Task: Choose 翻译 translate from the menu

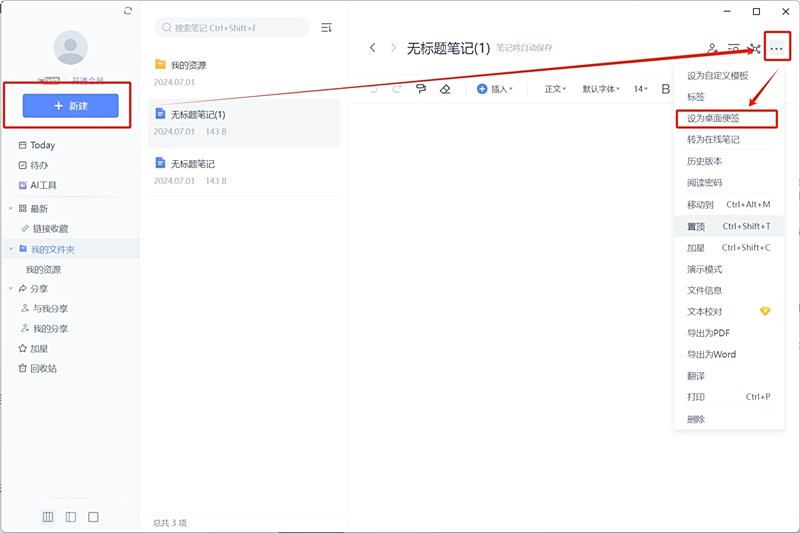Action: 729,376
